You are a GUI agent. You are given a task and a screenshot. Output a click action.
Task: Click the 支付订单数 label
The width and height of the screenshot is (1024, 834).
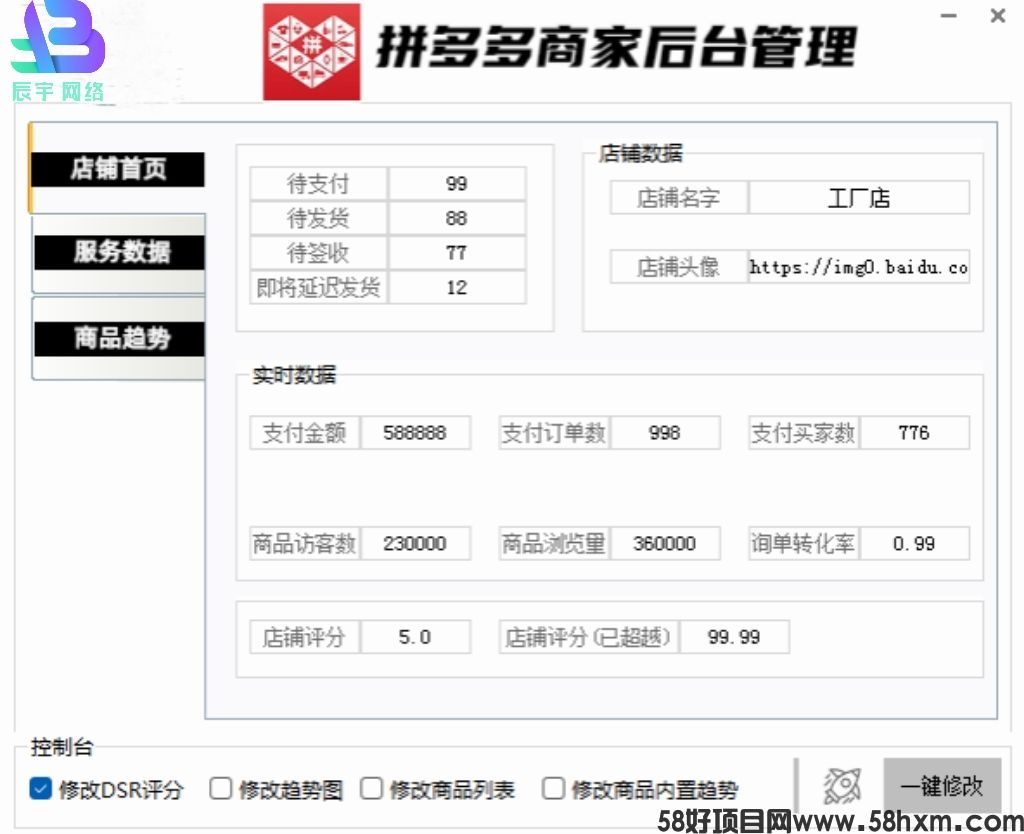(554, 433)
